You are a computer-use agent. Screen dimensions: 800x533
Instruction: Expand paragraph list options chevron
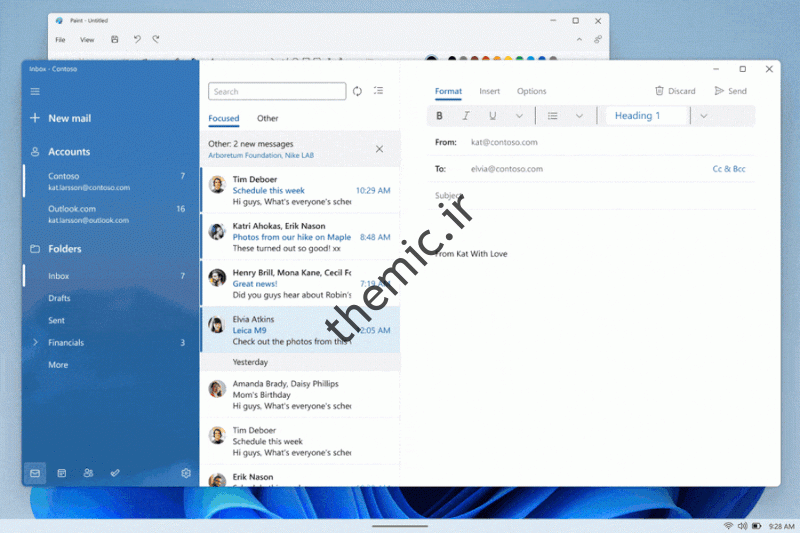(x=579, y=116)
